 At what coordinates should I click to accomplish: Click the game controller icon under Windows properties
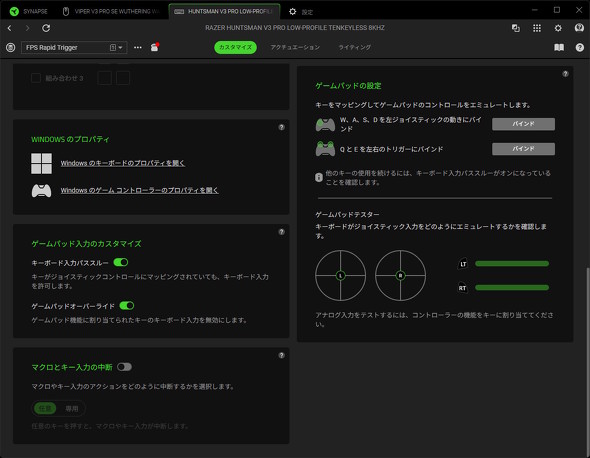point(41,190)
